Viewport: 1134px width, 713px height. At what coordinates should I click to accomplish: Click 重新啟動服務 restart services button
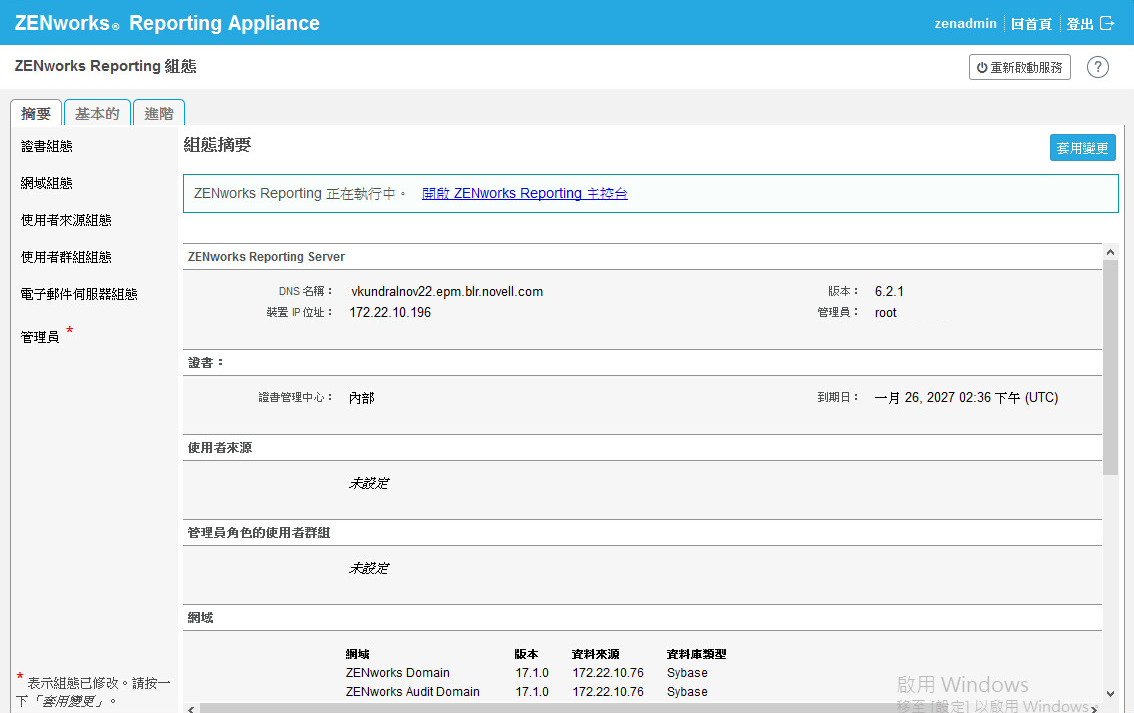click(1019, 67)
